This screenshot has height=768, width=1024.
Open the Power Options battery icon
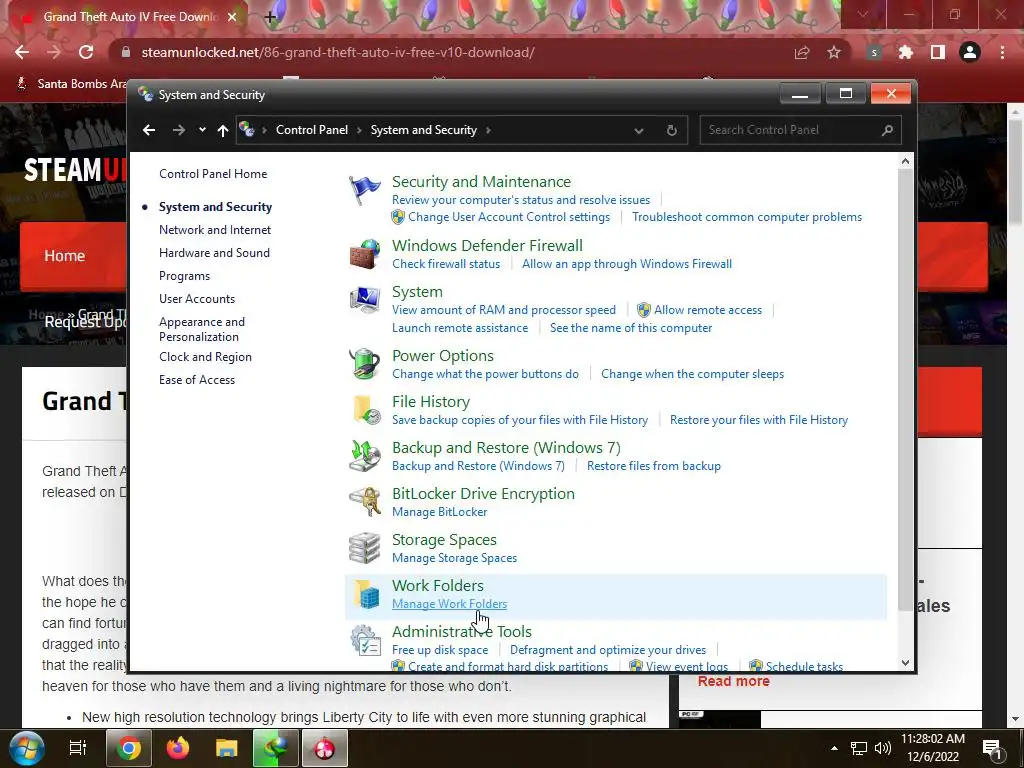364,364
